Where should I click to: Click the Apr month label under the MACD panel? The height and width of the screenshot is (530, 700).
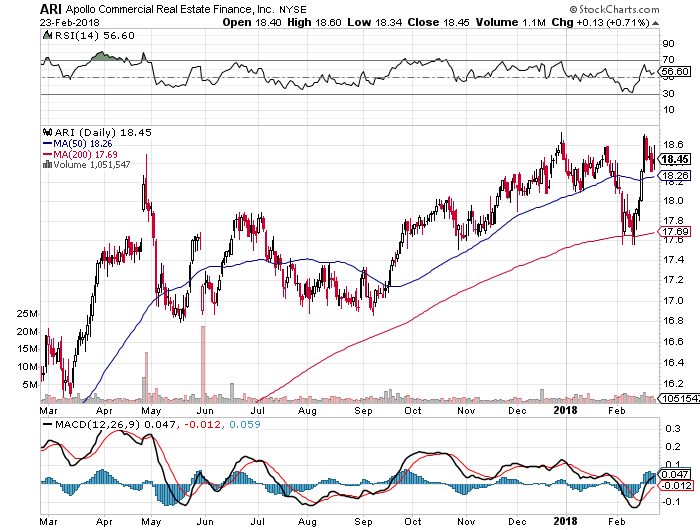click(104, 522)
